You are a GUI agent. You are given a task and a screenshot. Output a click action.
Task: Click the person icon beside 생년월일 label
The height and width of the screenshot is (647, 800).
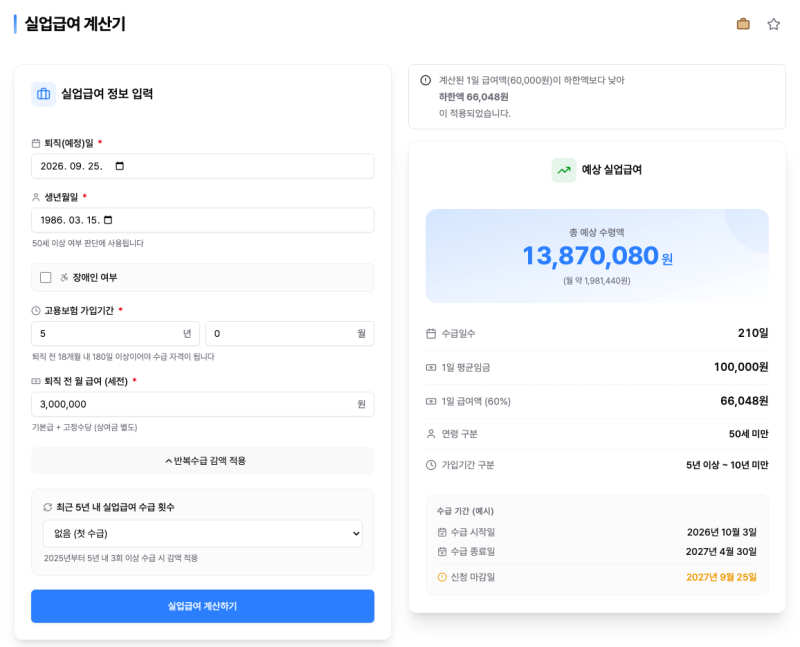pyautogui.click(x=36, y=197)
